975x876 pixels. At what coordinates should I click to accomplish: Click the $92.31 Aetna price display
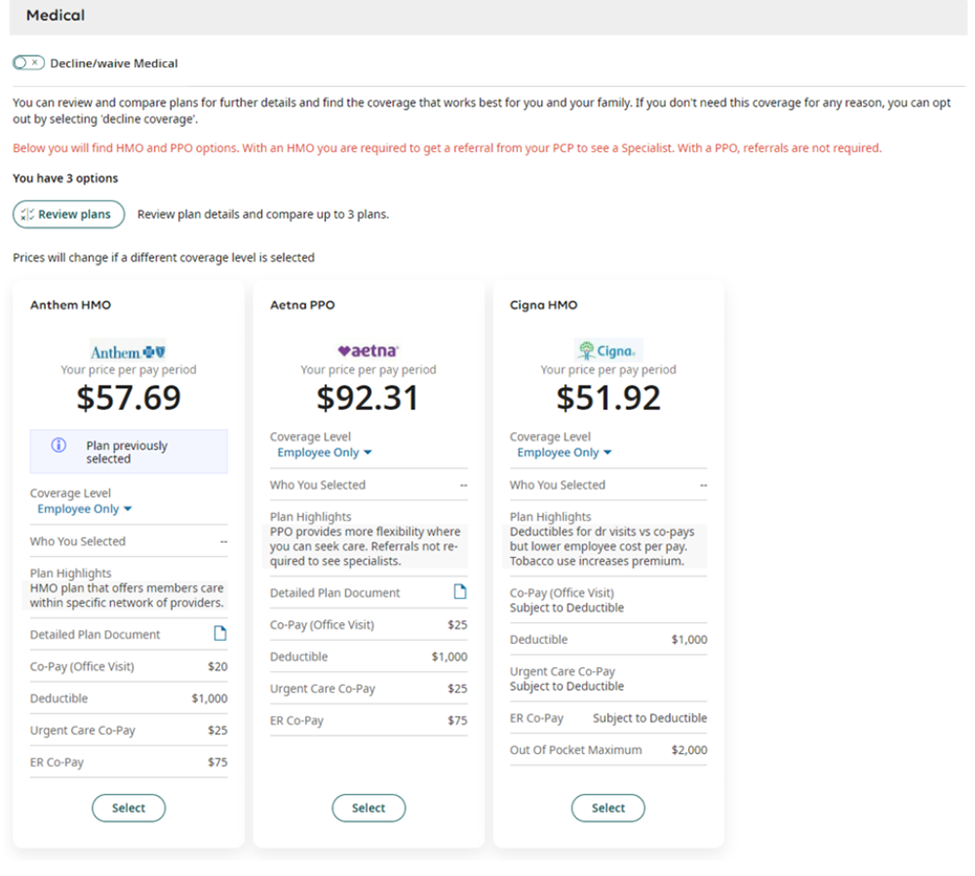(368, 397)
